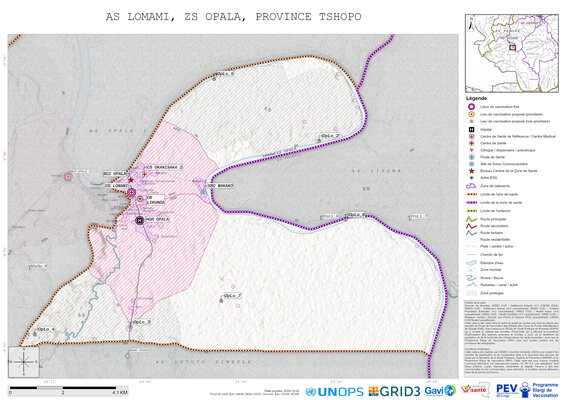Click the yellow proposed priority vaccination legend icon

coord(471,114)
